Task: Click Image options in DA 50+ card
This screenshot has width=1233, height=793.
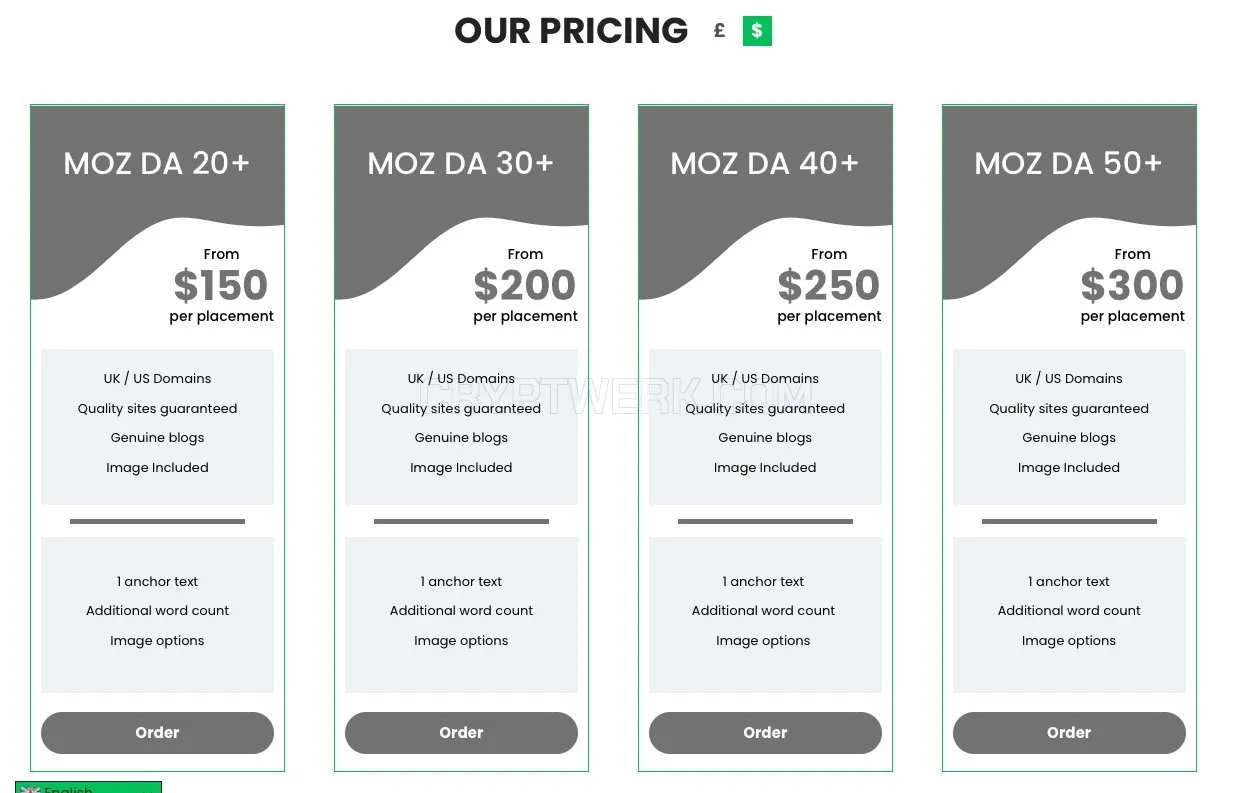Action: pyautogui.click(x=1069, y=641)
